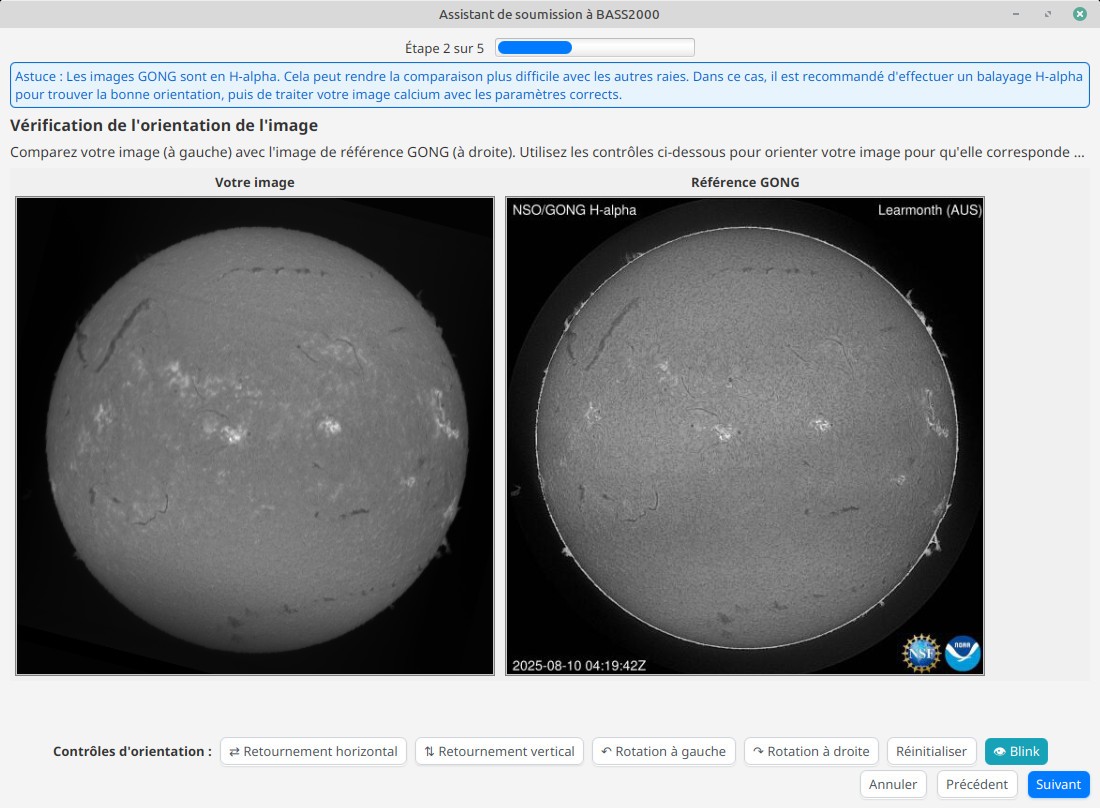Click the step progress bar
Screen dimensions: 1100x808
pos(595,48)
